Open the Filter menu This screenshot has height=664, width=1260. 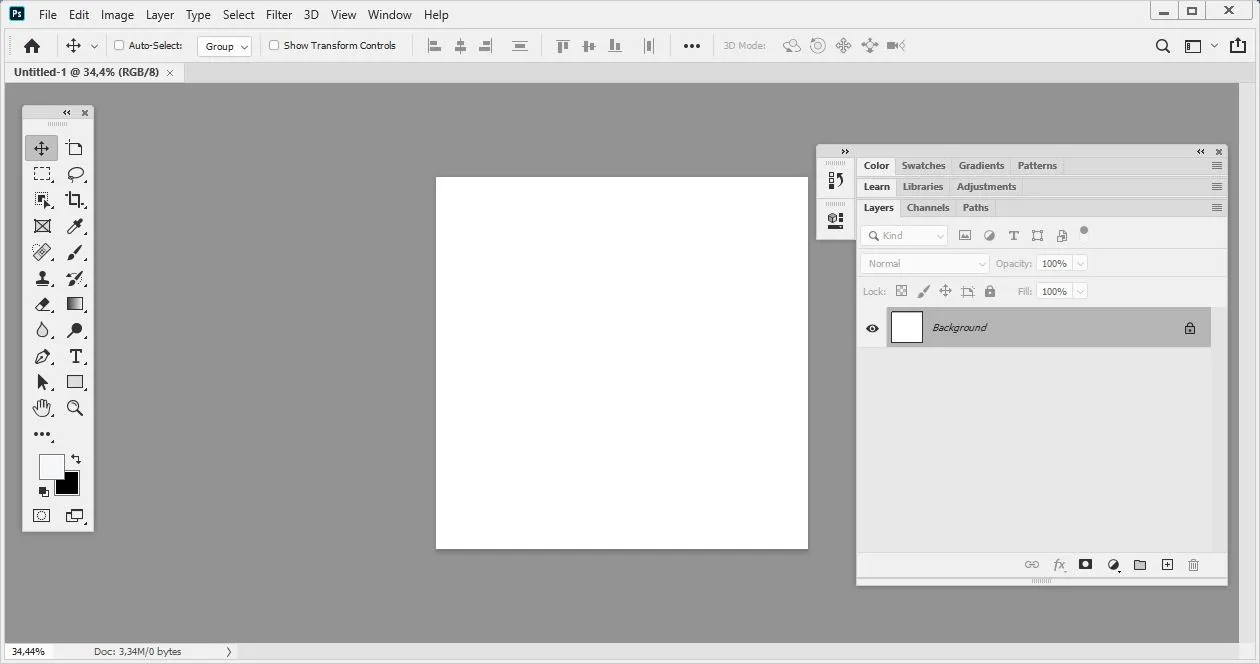click(x=278, y=14)
